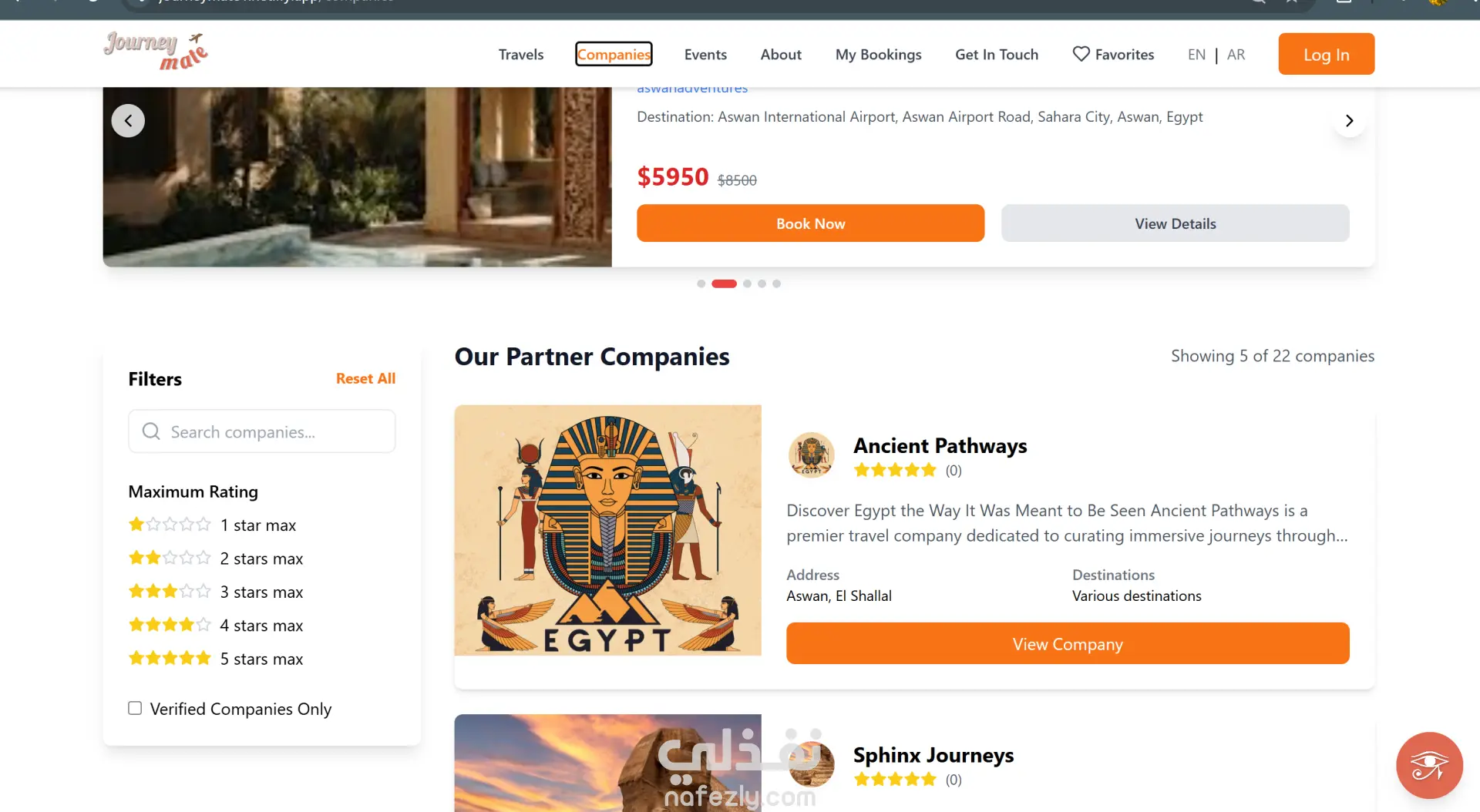
Task: Click the Sphinx Journeys round logo avatar
Action: (811, 763)
